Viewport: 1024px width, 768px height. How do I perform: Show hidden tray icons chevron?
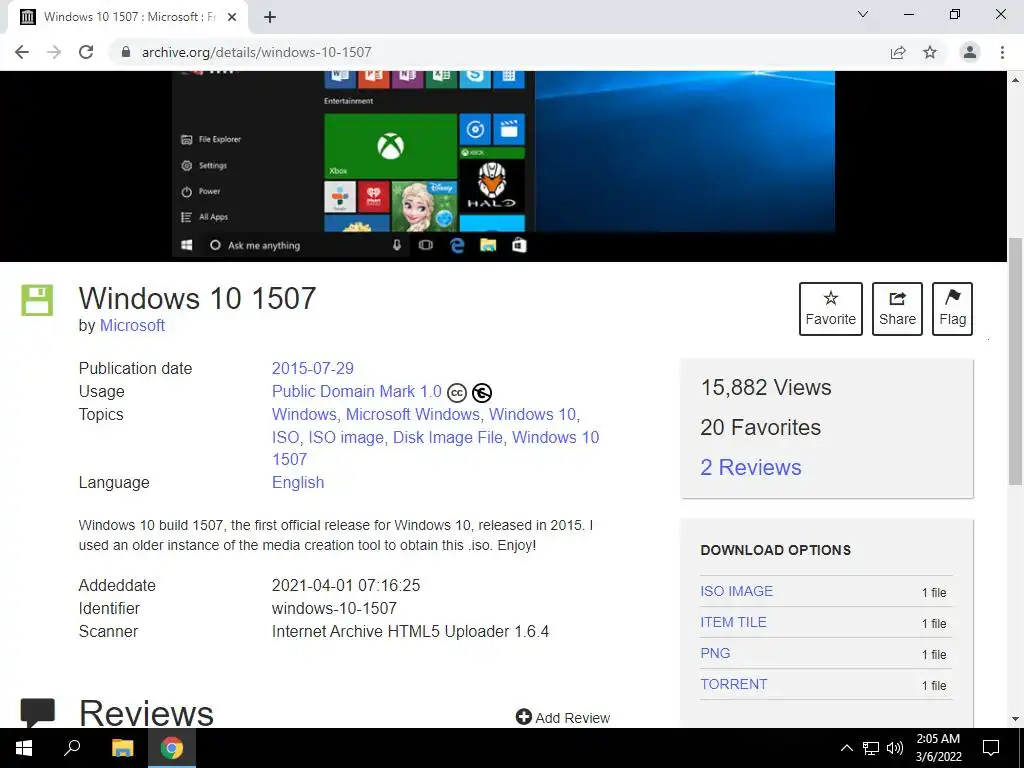[846, 748]
